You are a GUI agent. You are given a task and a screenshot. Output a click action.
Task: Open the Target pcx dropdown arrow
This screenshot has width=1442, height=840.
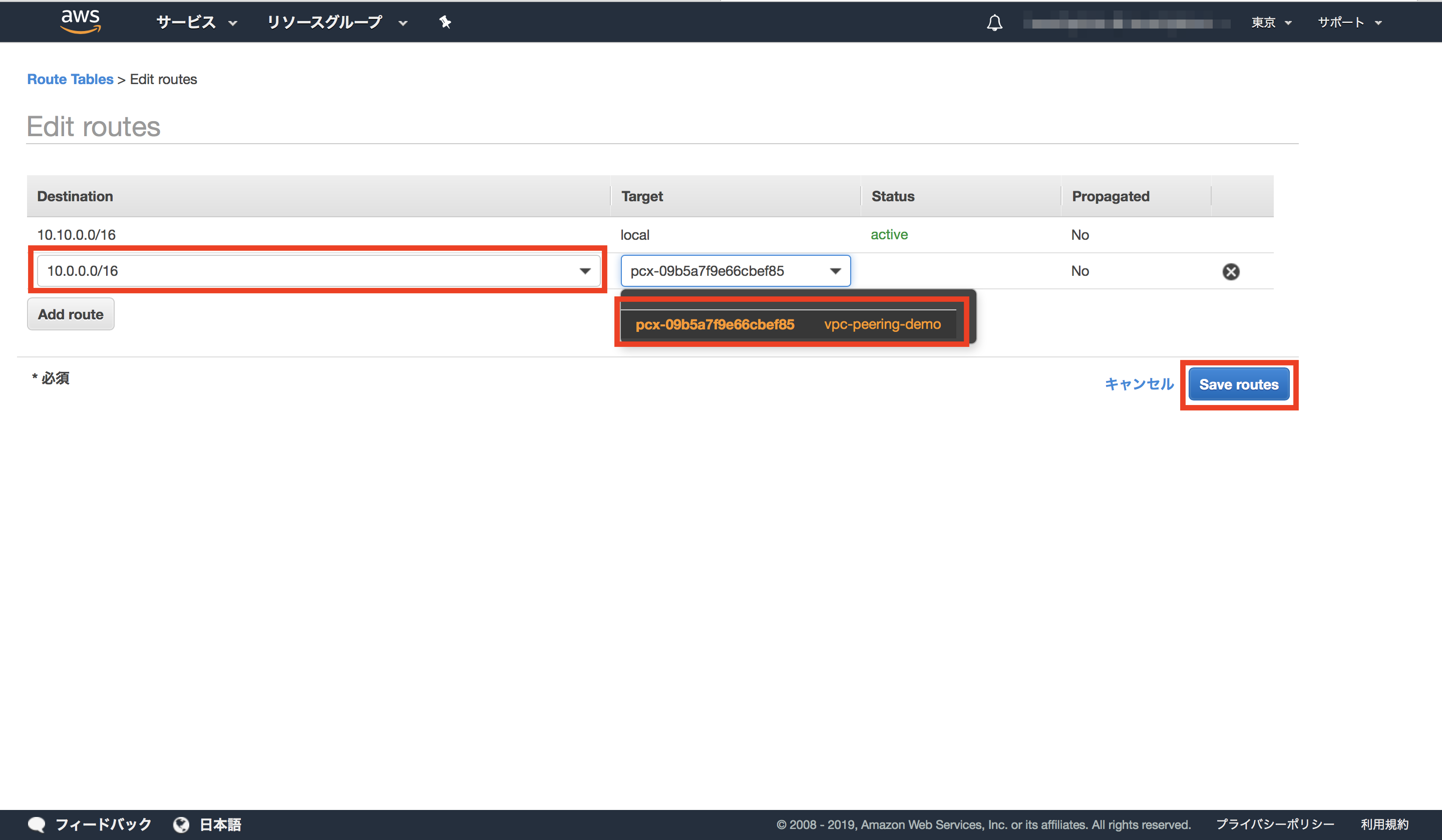tap(836, 271)
